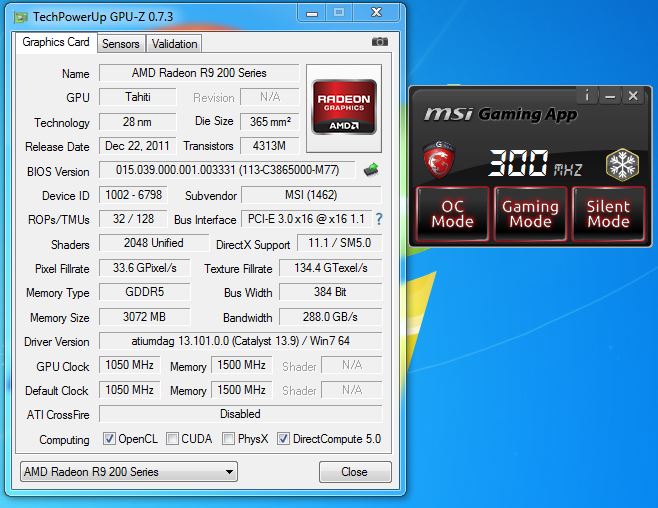Toggle the DirectCompute 5.0 checkbox
658x508 pixels.
coord(283,439)
